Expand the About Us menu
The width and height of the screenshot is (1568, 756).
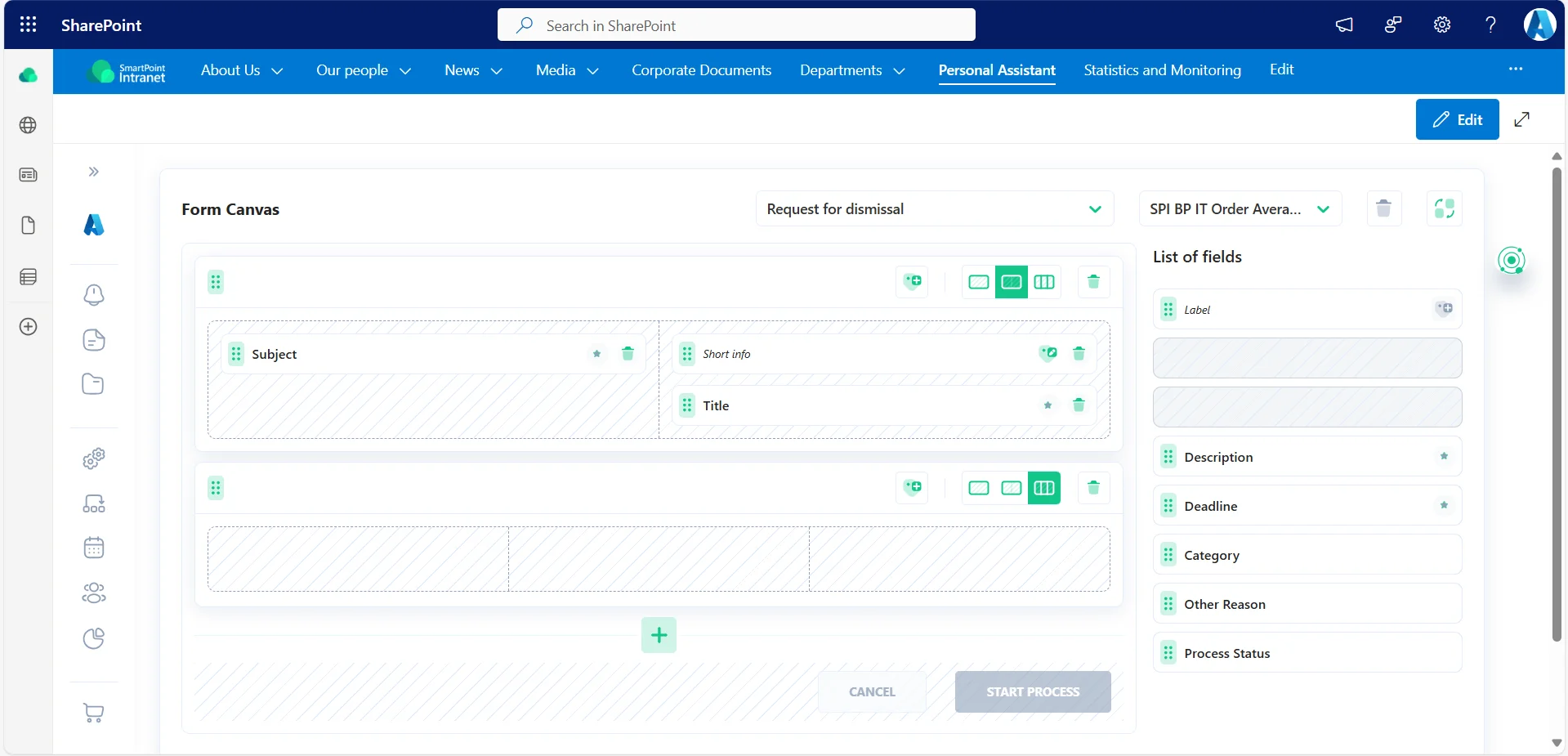[x=242, y=71]
